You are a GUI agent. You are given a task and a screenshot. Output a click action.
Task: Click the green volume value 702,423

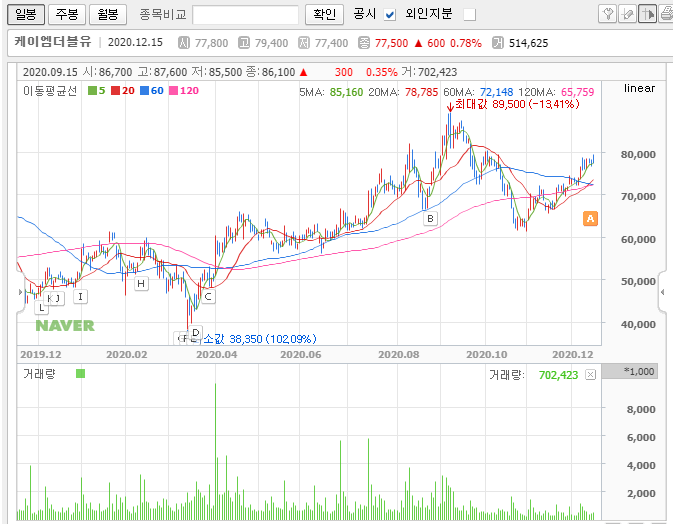click(x=558, y=375)
